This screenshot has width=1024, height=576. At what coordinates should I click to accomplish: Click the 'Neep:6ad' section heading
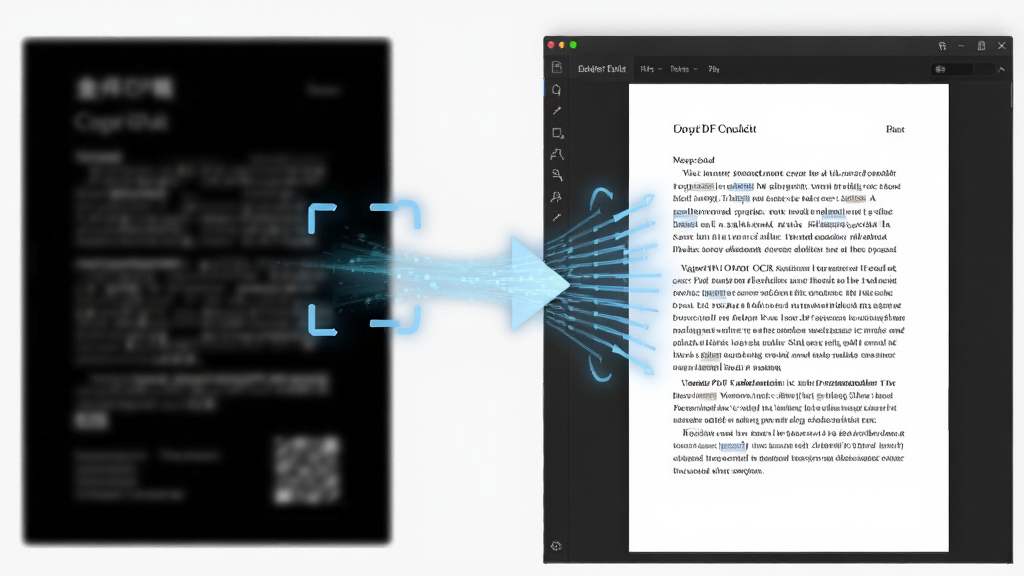[694, 160]
